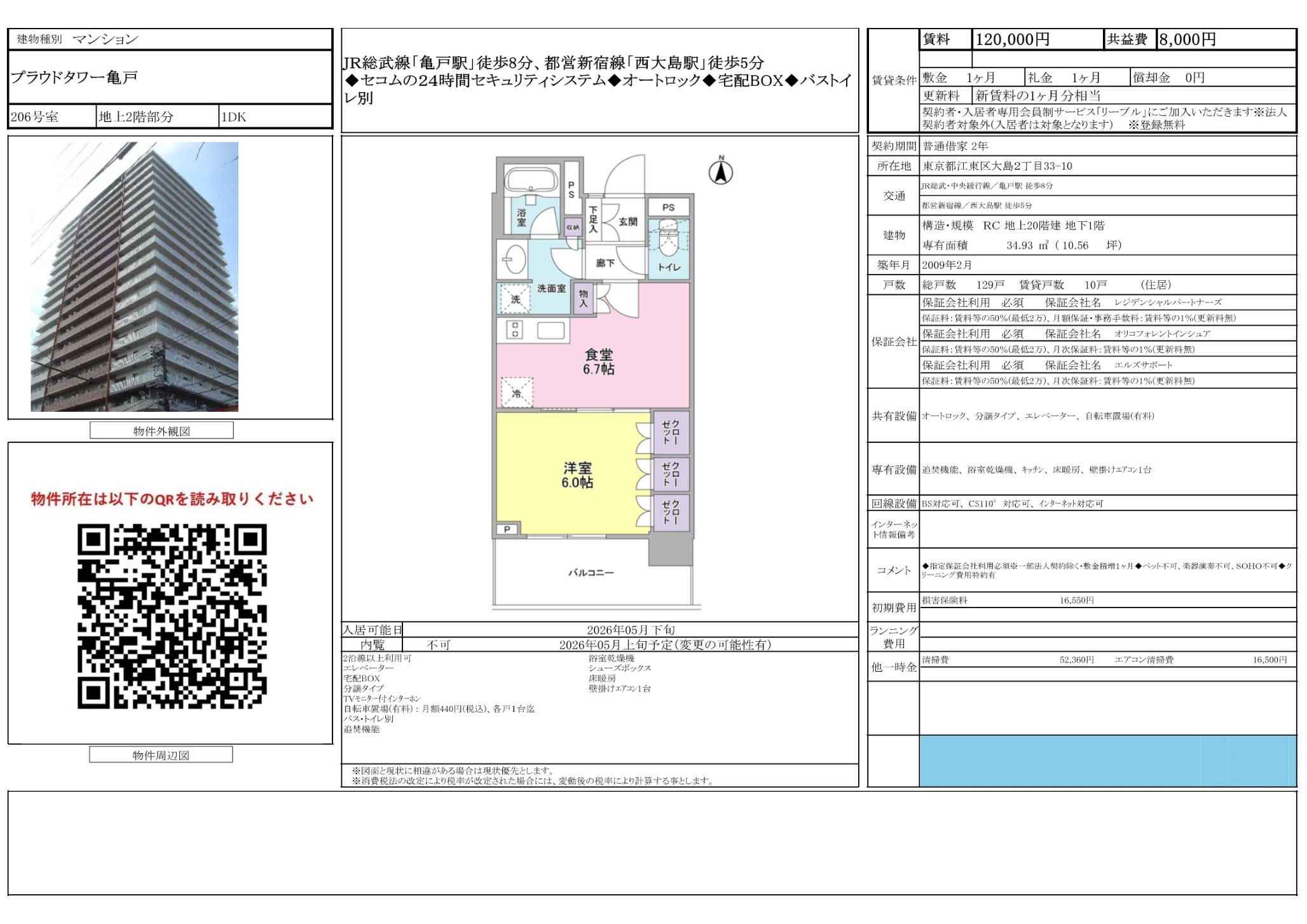The height and width of the screenshot is (924, 1307).
Task: Click the ※図面と現状 disclaimer line
Action: tap(452, 771)
